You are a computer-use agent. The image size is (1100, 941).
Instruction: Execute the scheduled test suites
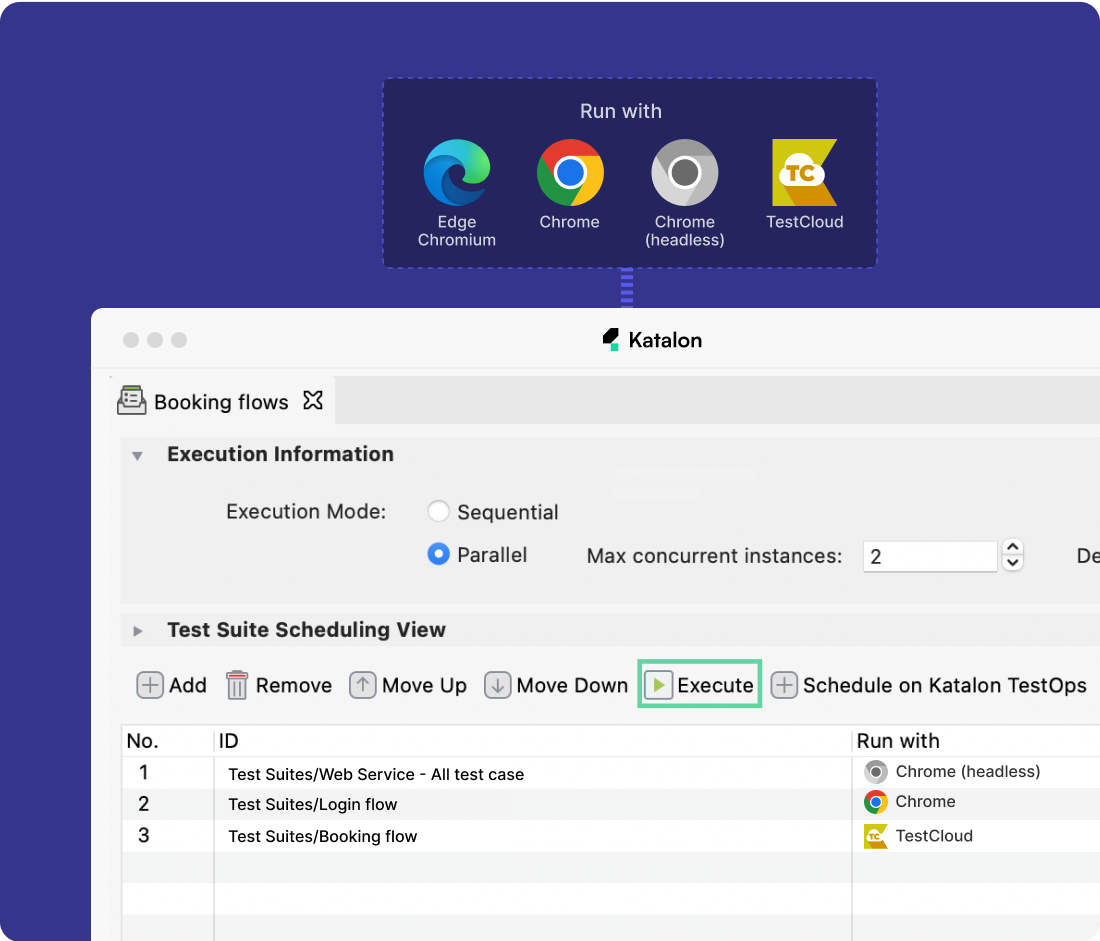coord(699,684)
